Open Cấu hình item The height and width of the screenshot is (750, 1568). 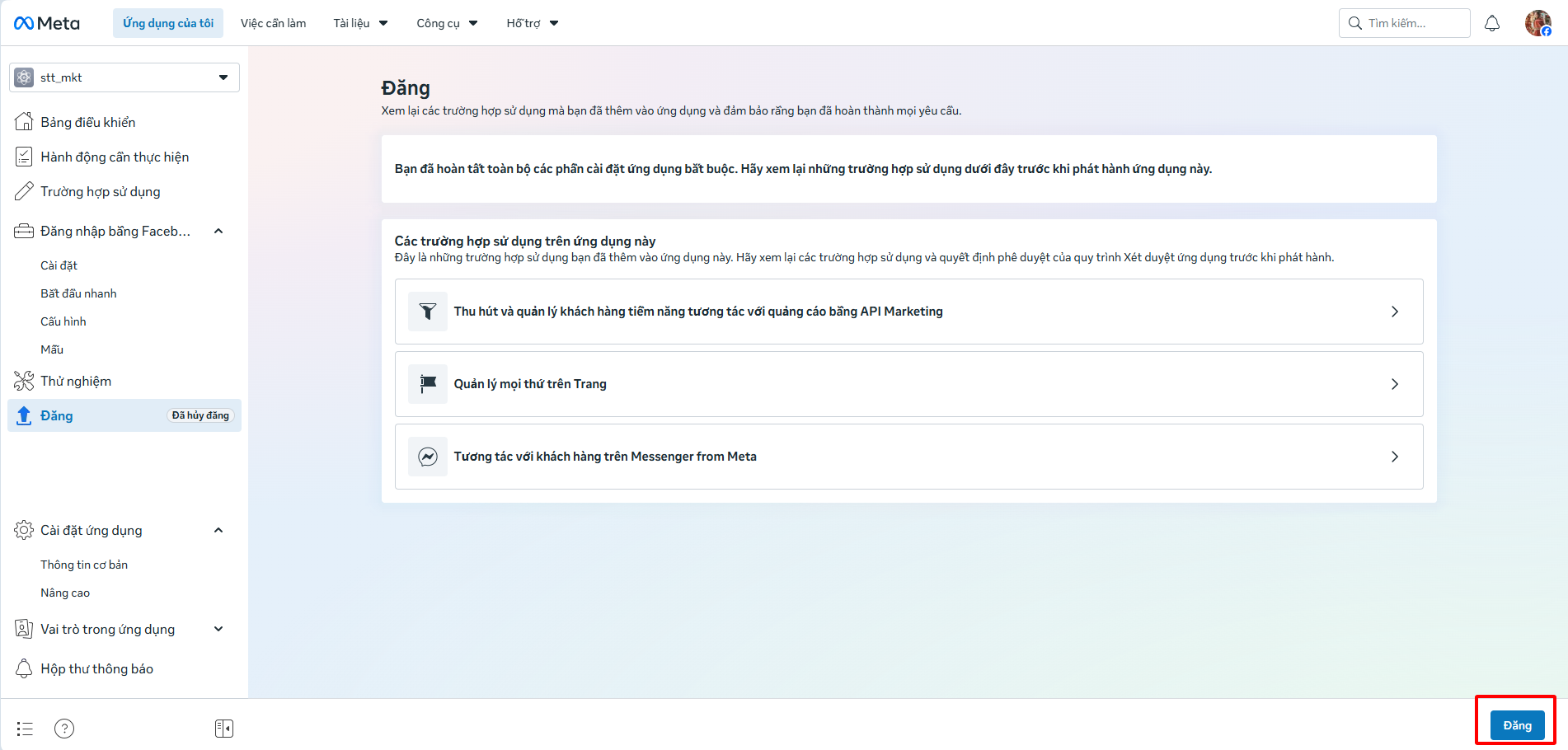(x=63, y=321)
